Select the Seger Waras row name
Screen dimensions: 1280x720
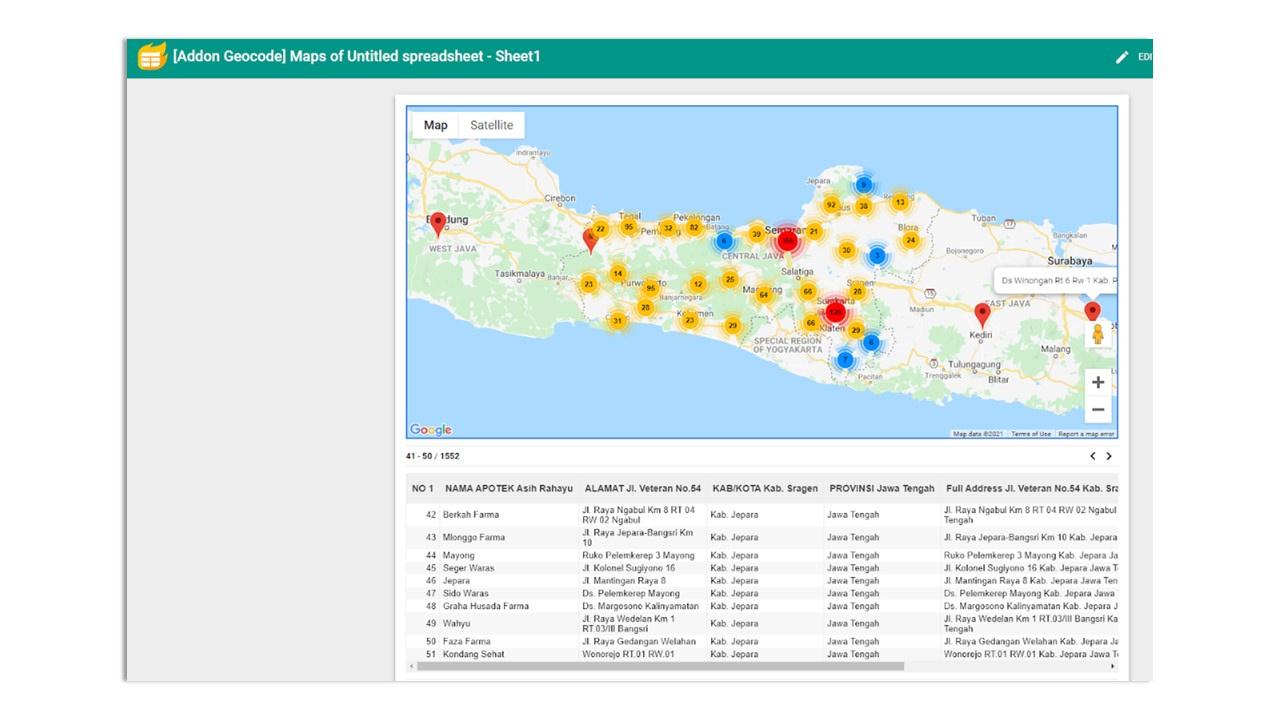tap(469, 568)
